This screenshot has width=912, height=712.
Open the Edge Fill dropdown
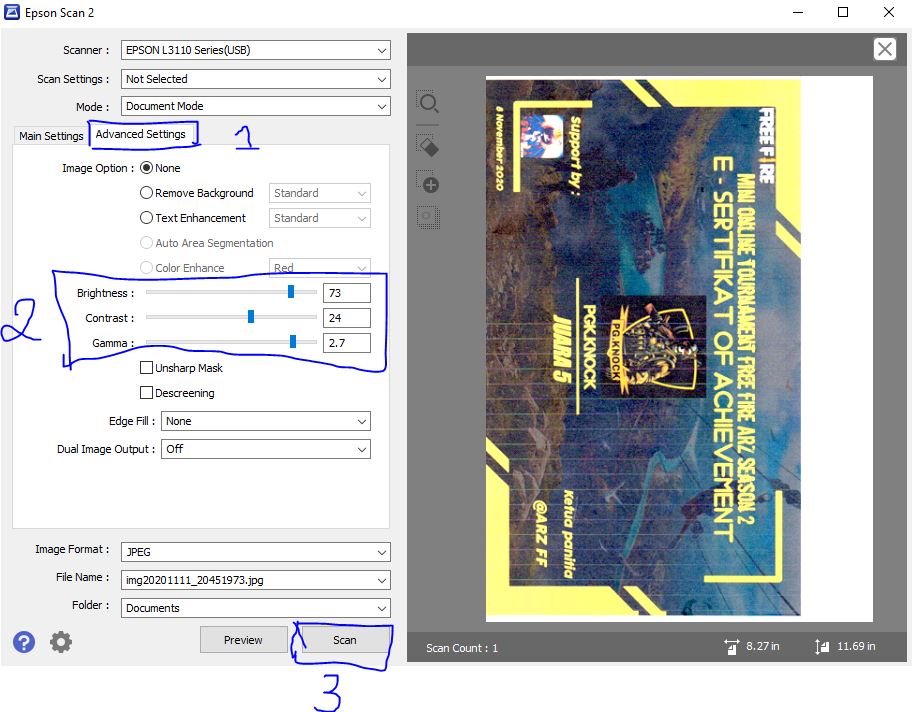pos(265,421)
